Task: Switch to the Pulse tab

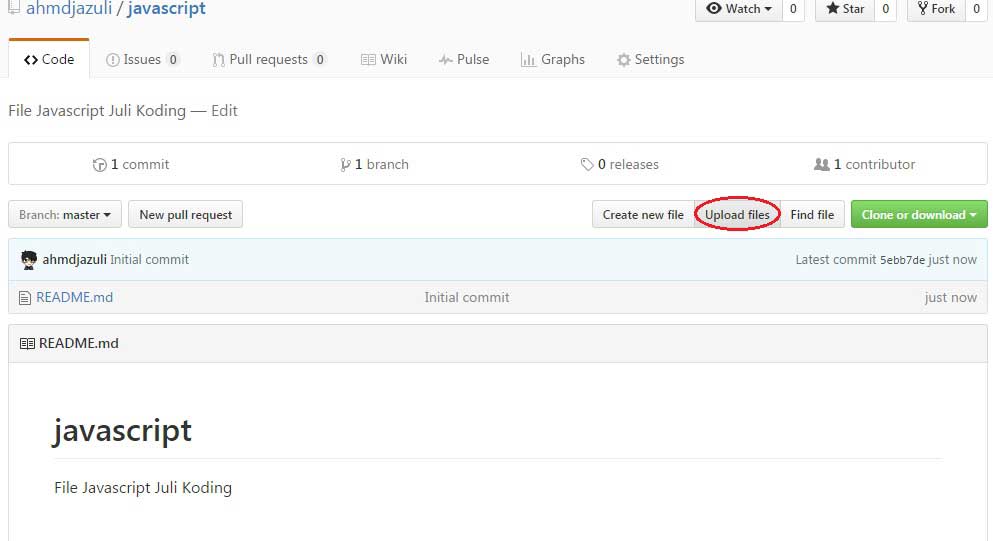Action: click(x=464, y=60)
